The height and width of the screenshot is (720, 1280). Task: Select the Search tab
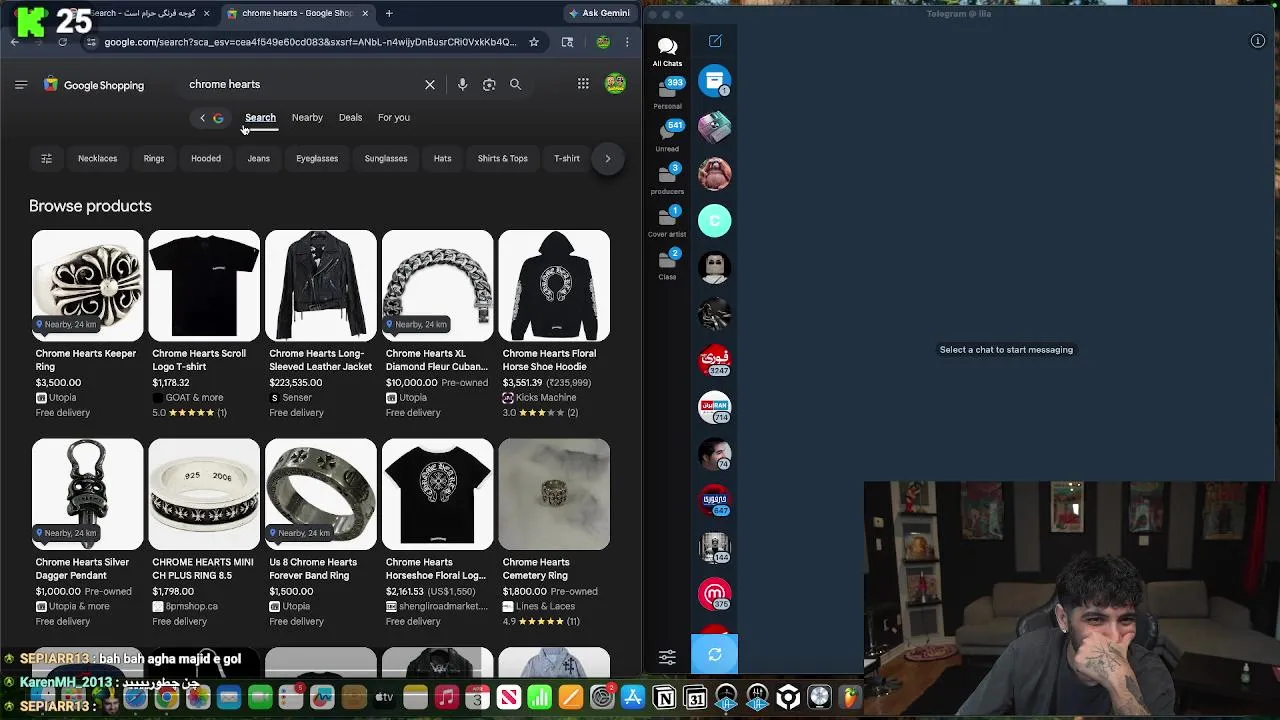point(260,118)
